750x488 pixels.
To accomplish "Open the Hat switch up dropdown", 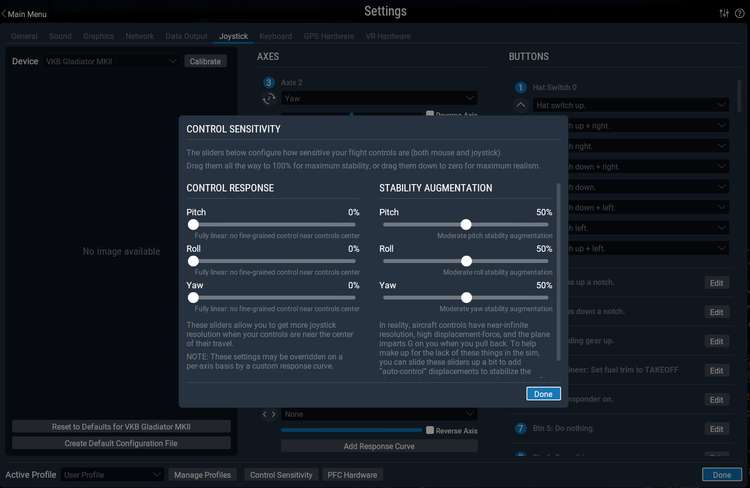I will point(630,105).
